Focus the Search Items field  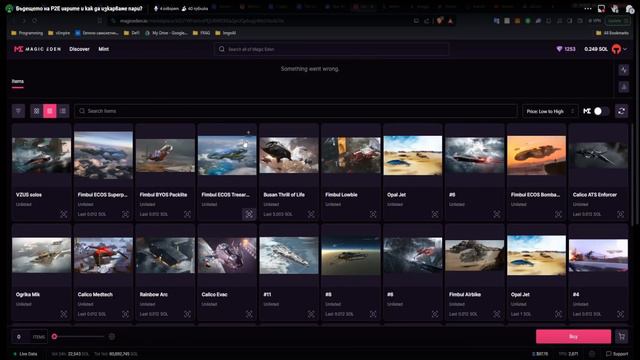click(296, 111)
